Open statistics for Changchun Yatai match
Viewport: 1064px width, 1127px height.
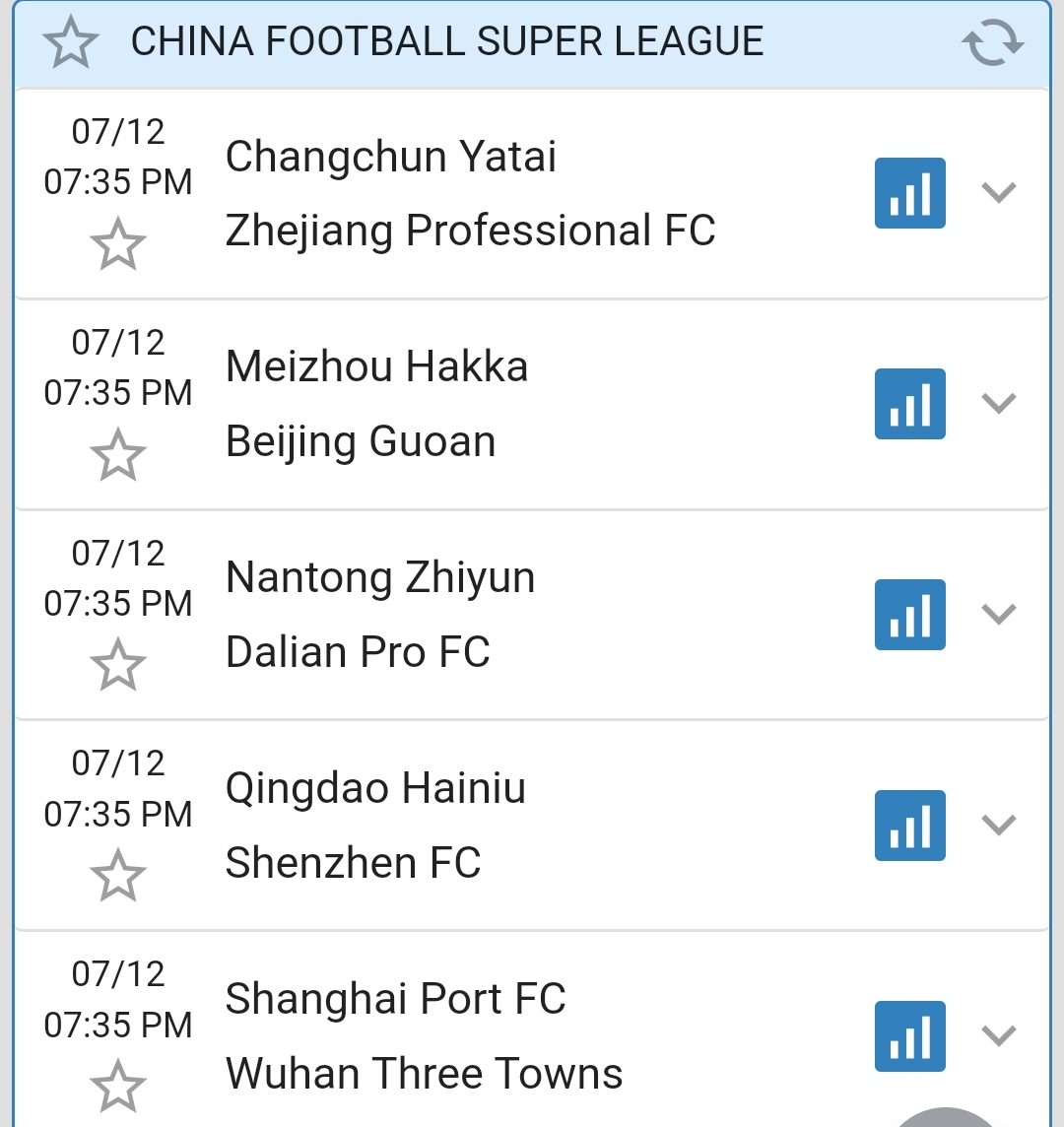(909, 193)
